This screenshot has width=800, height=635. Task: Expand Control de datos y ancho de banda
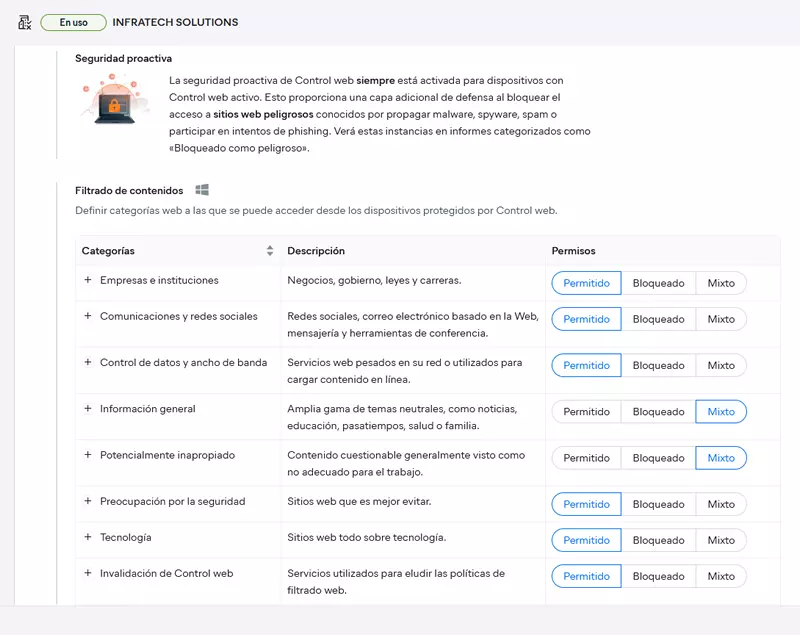pyautogui.click(x=88, y=363)
